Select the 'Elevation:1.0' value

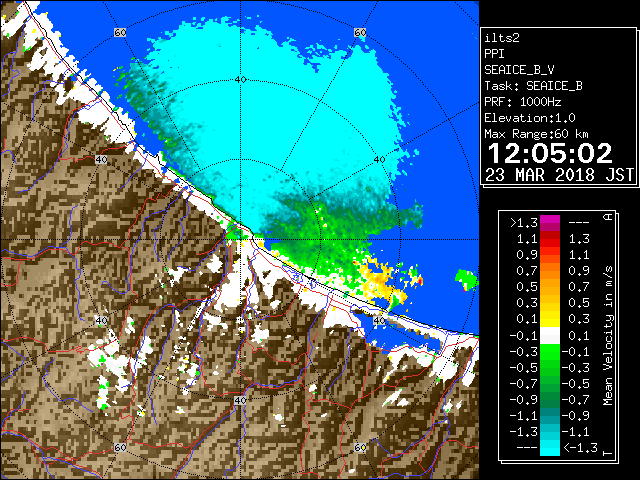[530, 118]
